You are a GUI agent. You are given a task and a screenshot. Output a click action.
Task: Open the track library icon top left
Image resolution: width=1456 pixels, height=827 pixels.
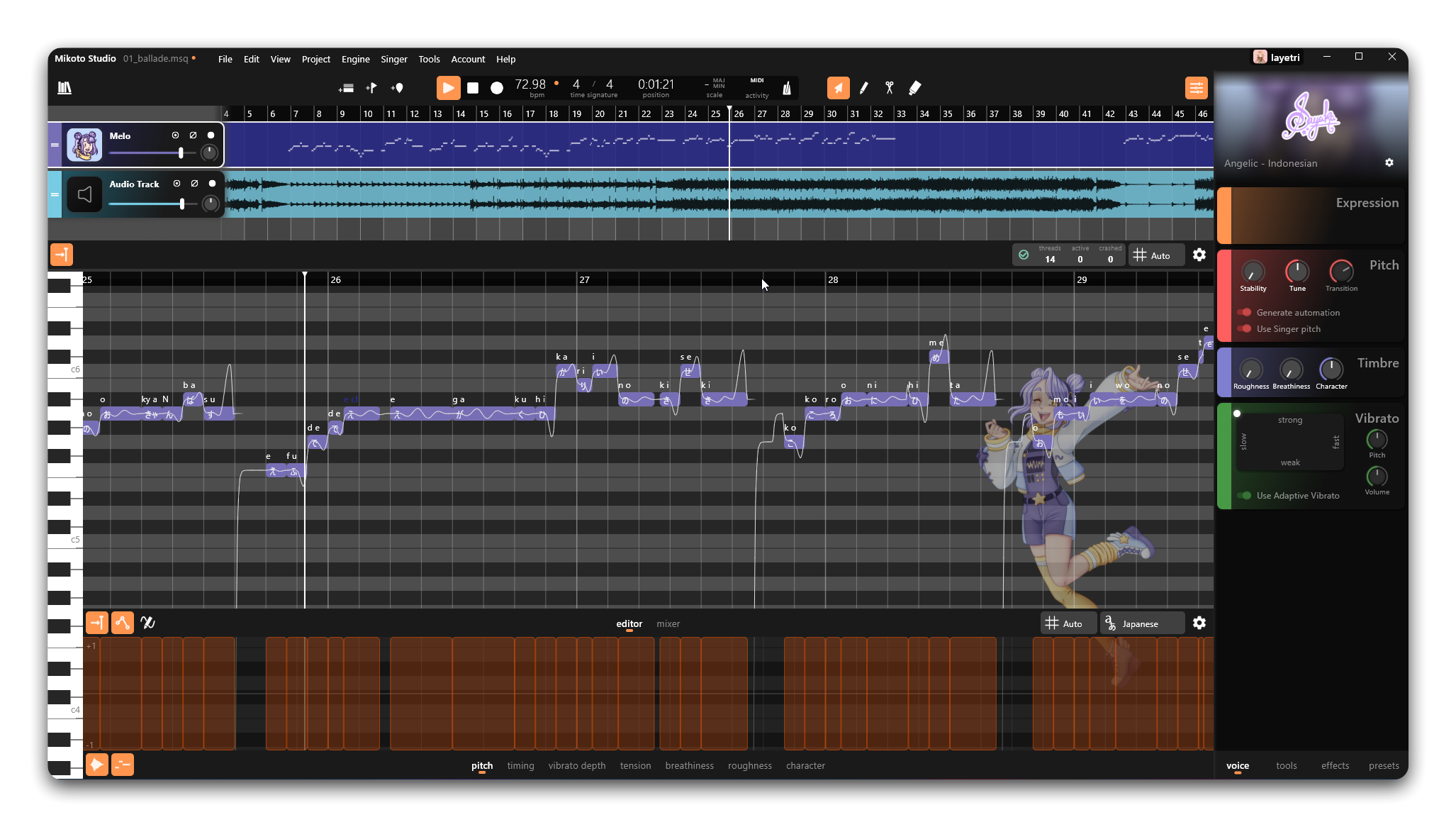tap(64, 87)
